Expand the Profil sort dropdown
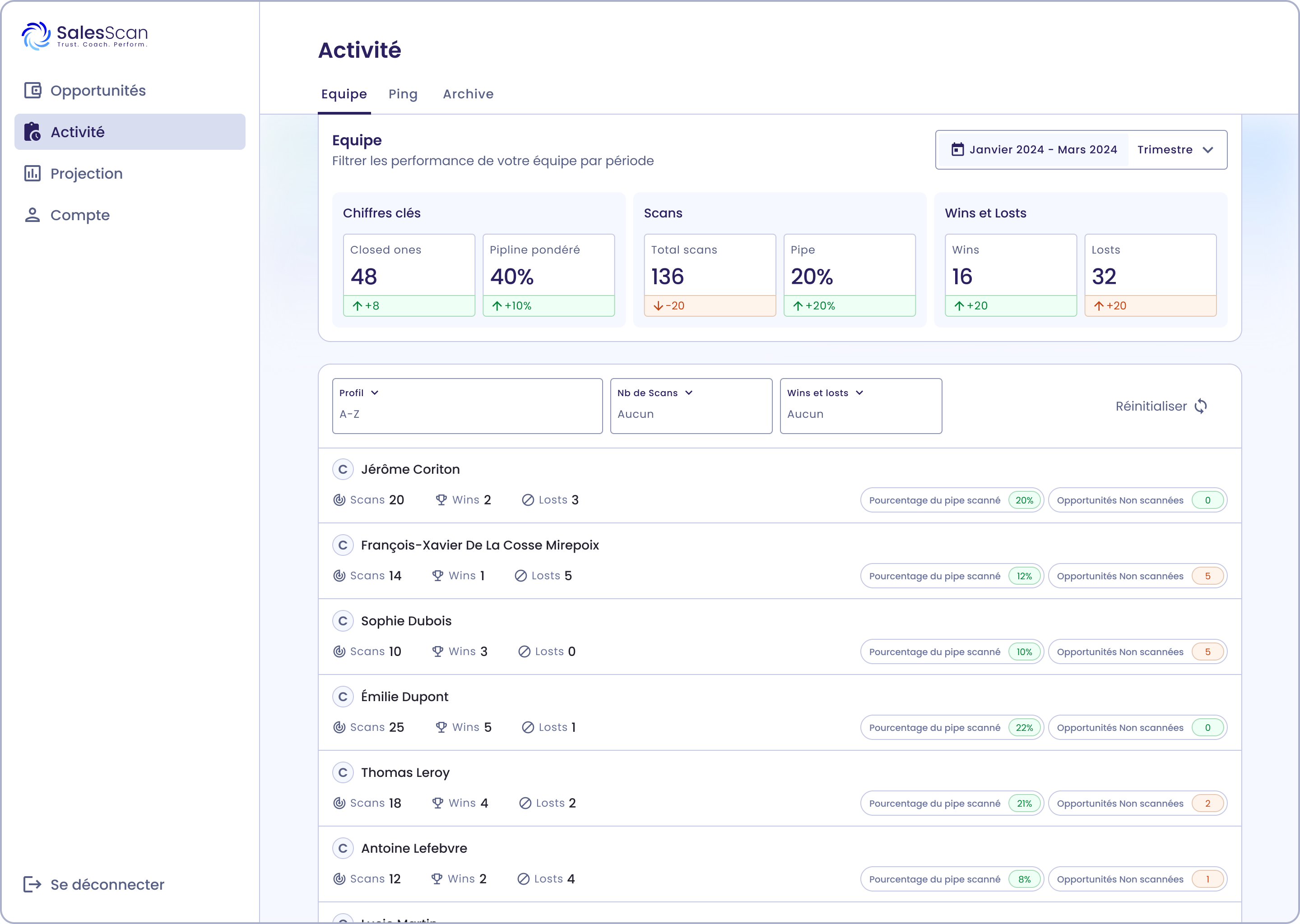 pyautogui.click(x=359, y=393)
